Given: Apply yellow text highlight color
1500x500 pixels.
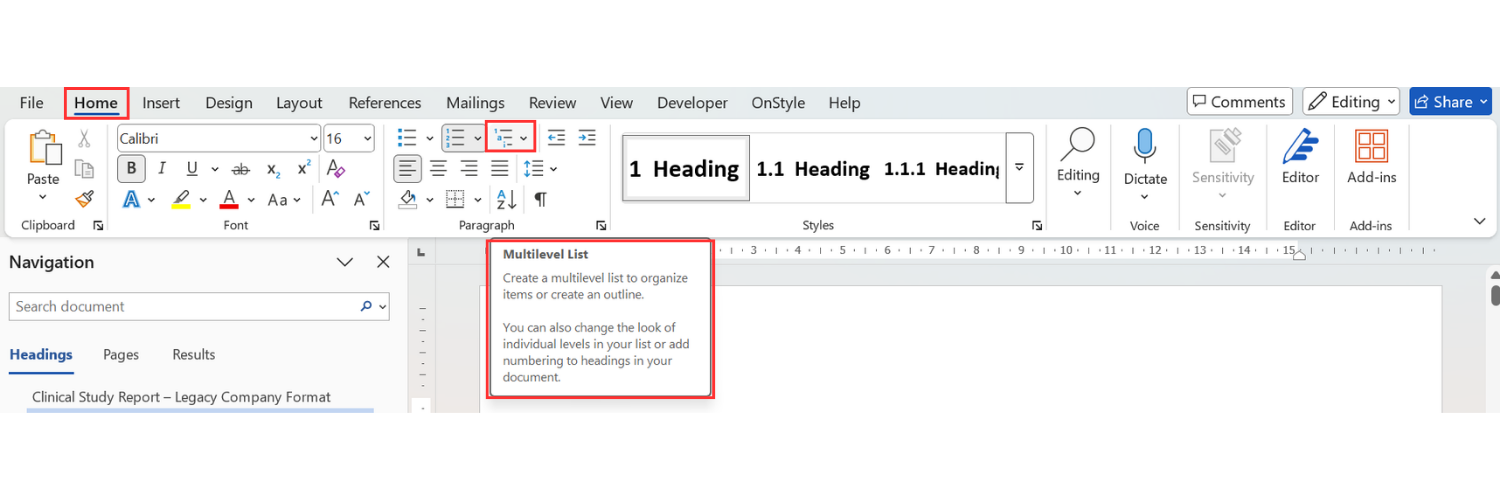Looking at the screenshot, I should click(x=180, y=199).
